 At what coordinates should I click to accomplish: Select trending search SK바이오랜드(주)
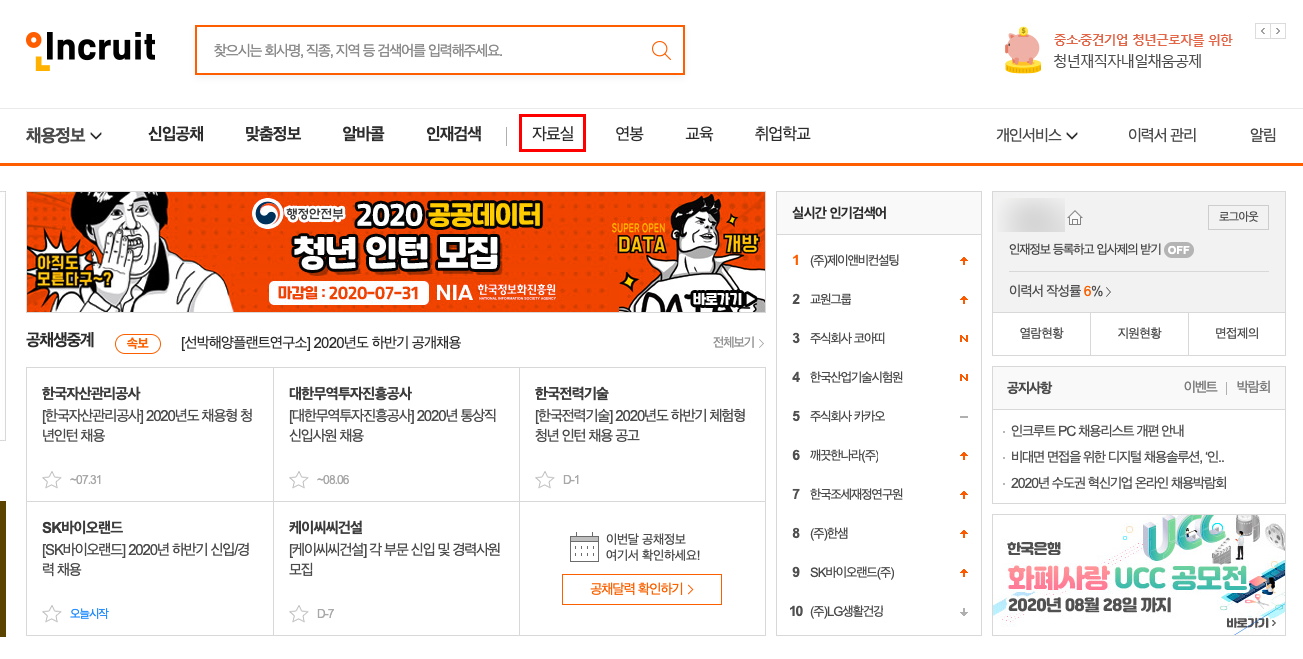pos(852,572)
